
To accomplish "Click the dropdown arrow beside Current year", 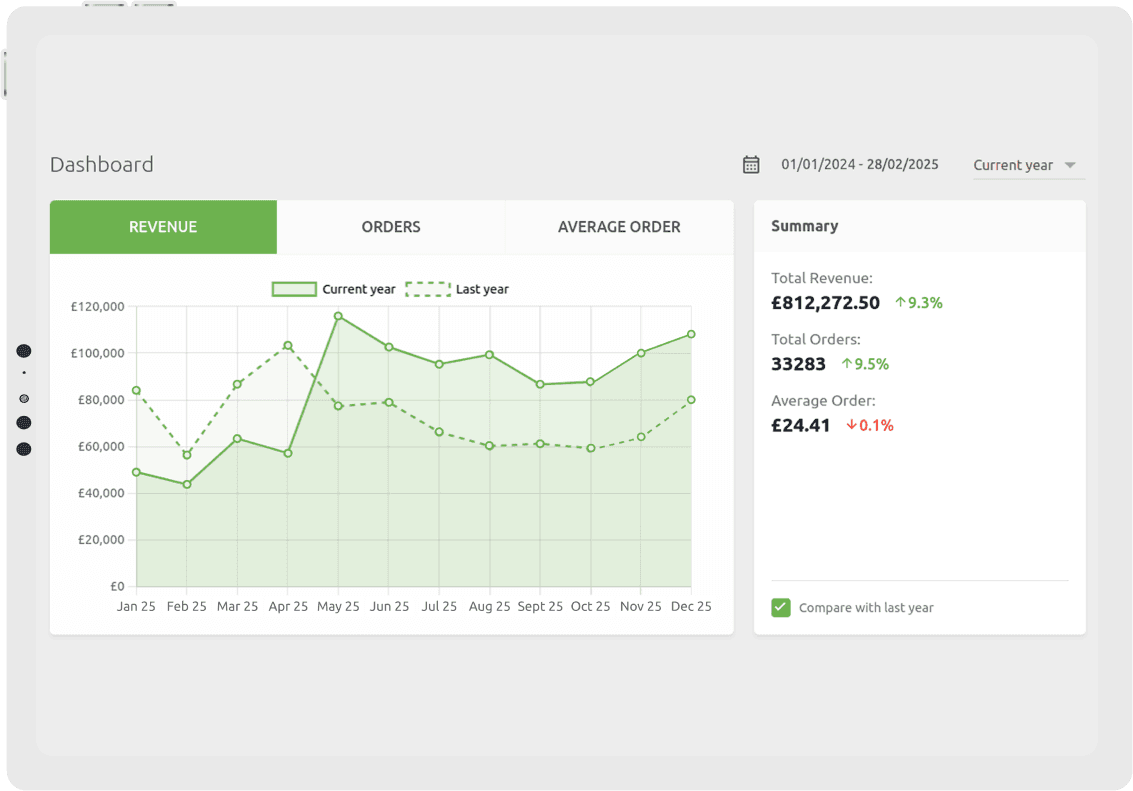I will click(x=1072, y=165).
